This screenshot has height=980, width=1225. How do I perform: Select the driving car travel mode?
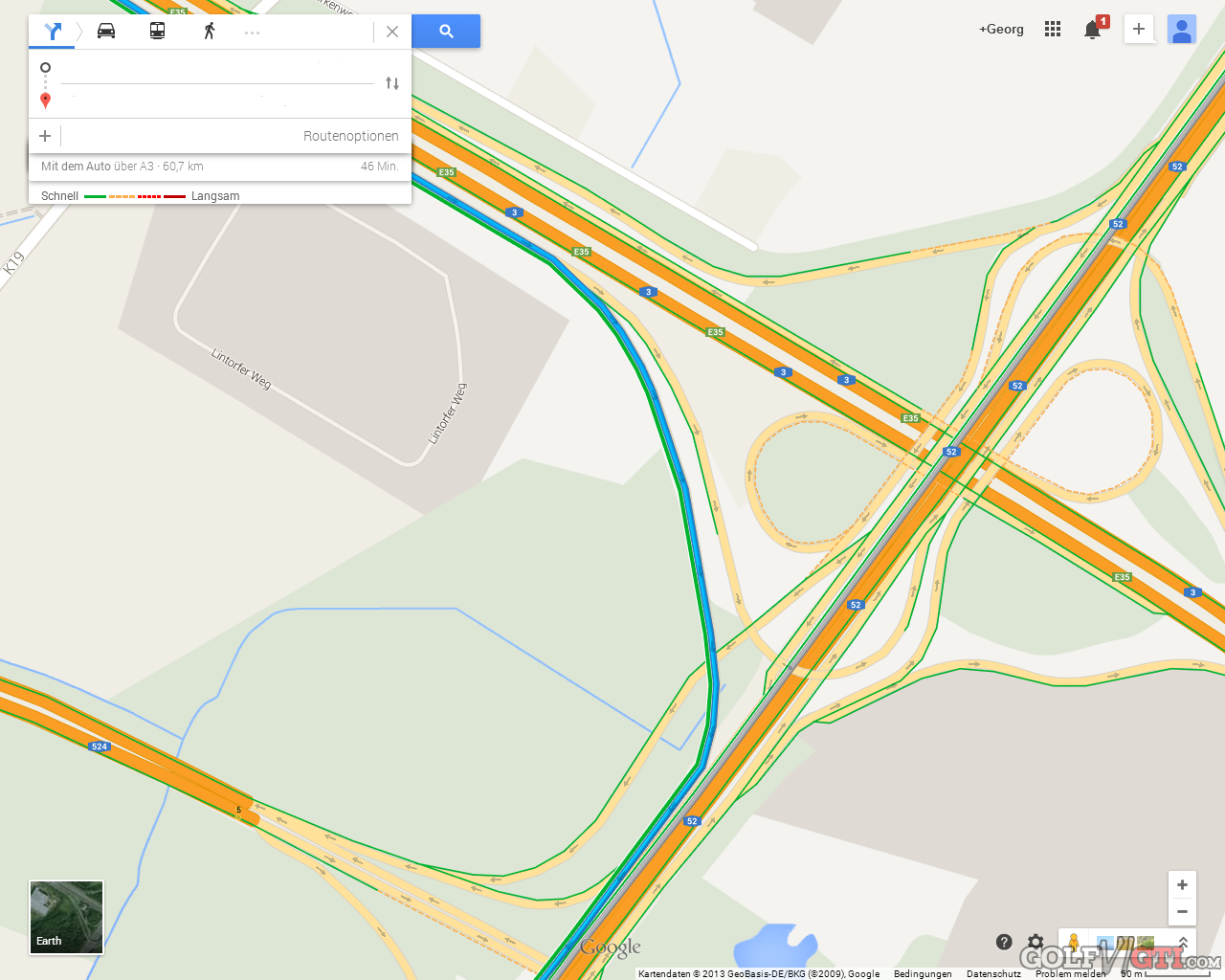[106, 31]
